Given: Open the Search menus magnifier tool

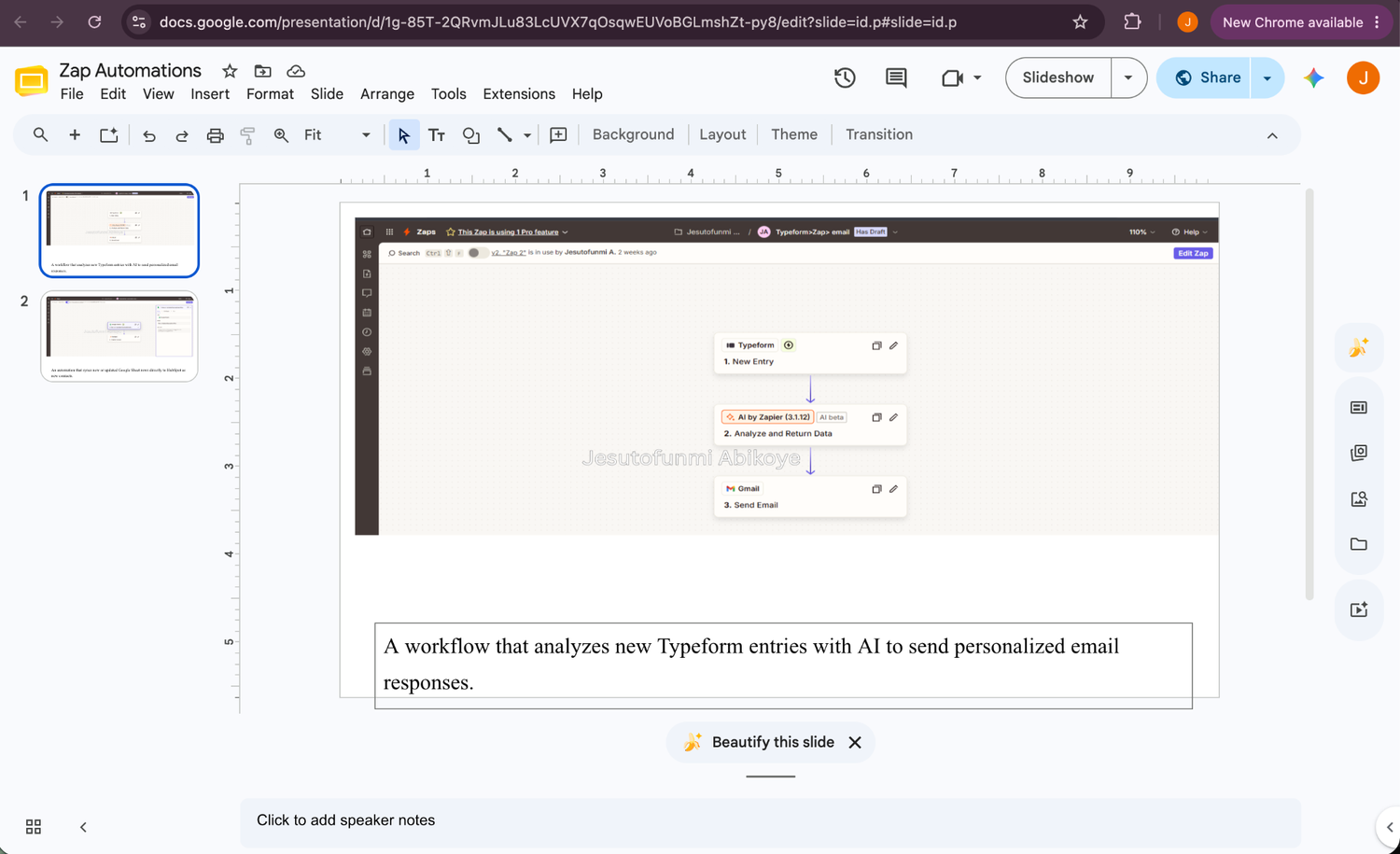Looking at the screenshot, I should (x=40, y=134).
